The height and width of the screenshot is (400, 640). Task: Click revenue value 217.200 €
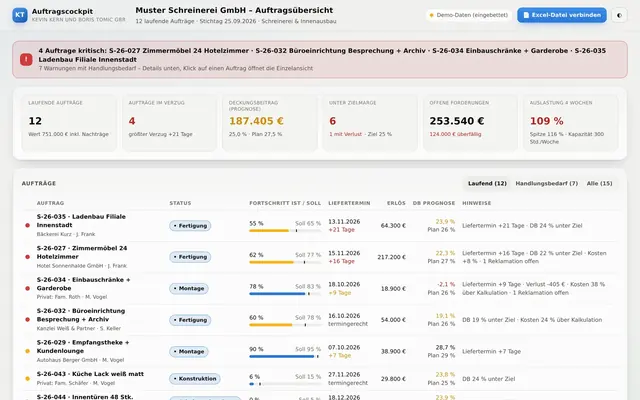click(x=391, y=257)
